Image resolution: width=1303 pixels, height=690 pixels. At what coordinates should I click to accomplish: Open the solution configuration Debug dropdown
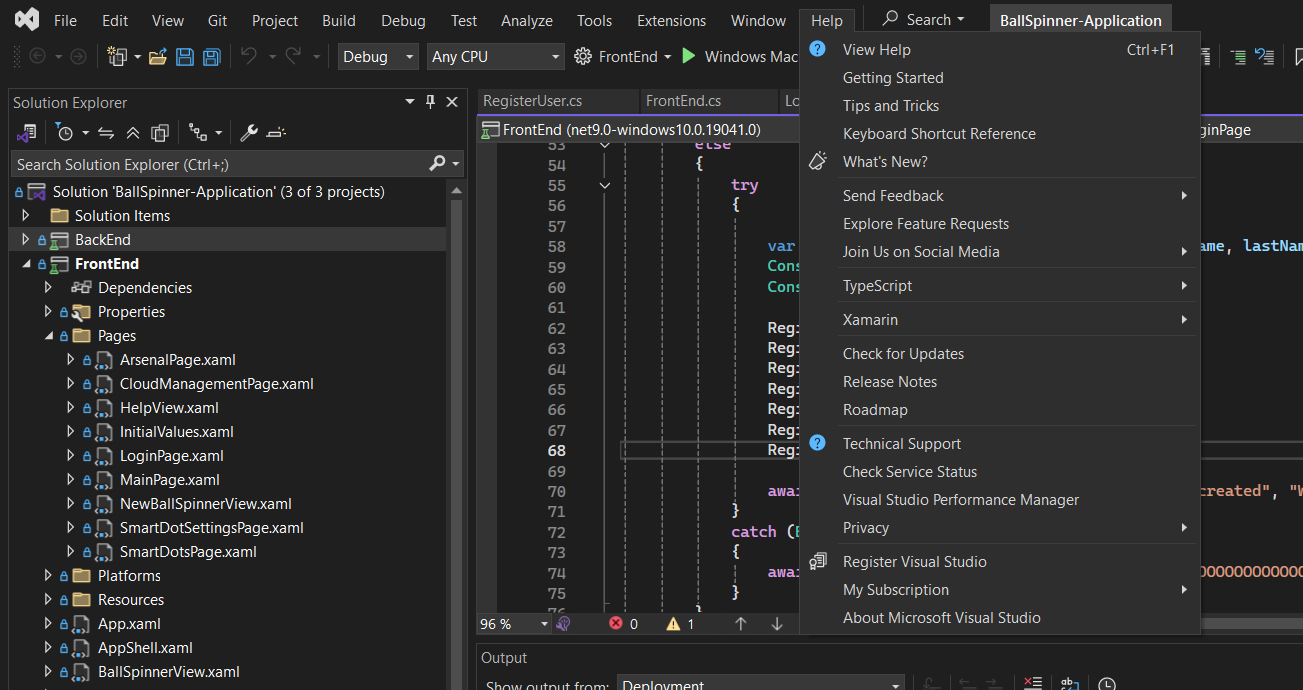[x=377, y=56]
